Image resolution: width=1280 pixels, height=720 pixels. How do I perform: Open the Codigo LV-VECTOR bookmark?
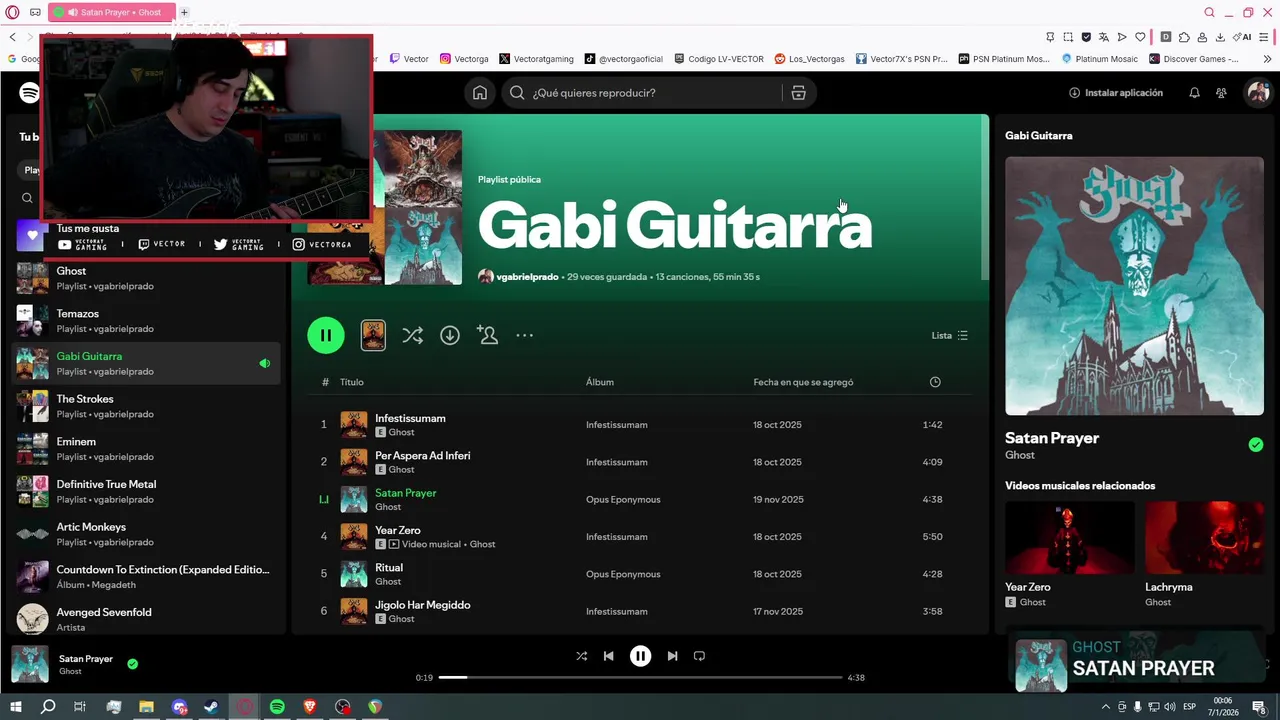719,59
